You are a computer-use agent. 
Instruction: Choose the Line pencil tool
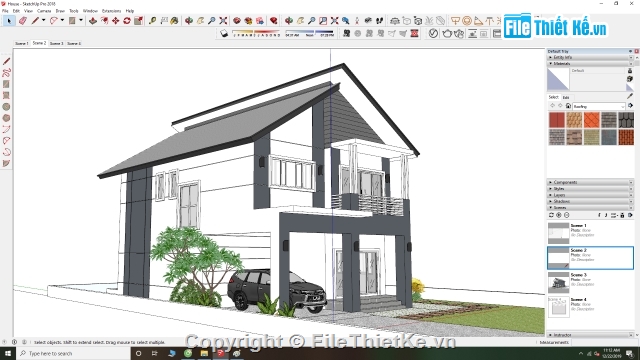(x=35, y=20)
